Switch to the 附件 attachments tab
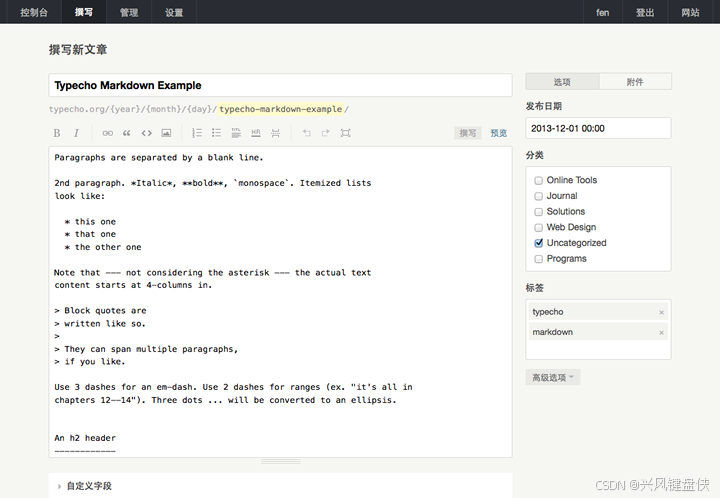Screen dimensions: 720x498 click(635, 82)
